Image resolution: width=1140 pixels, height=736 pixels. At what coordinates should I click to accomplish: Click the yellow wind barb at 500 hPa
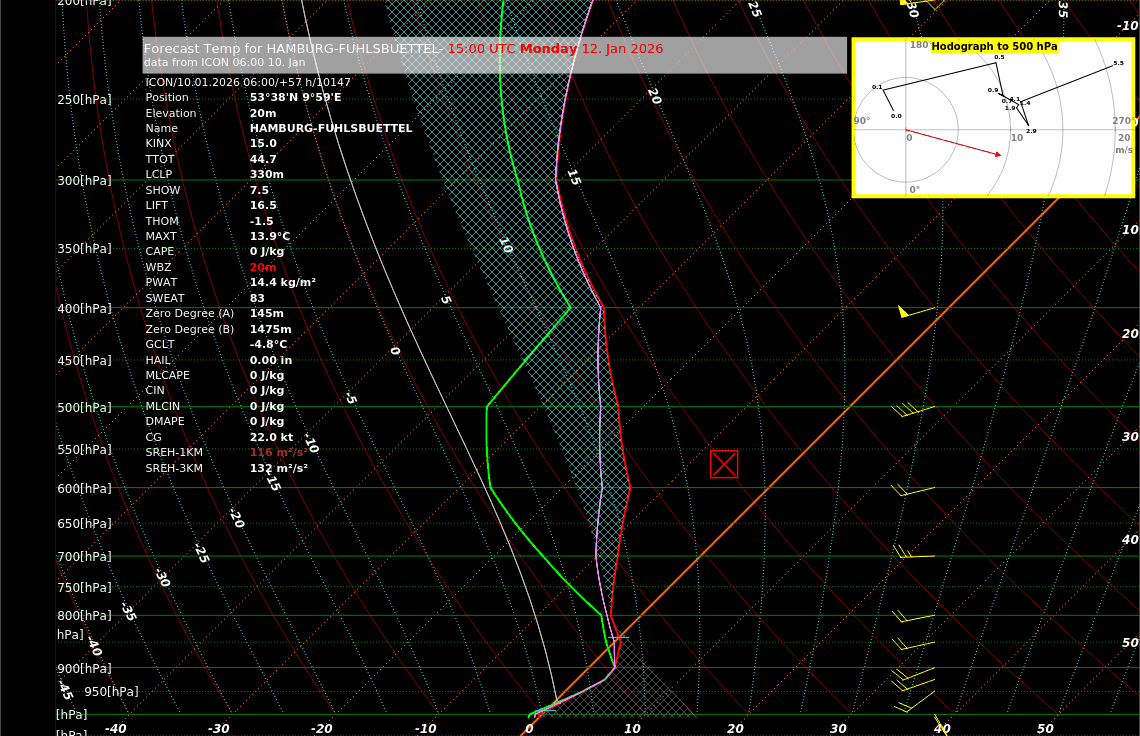pos(912,409)
